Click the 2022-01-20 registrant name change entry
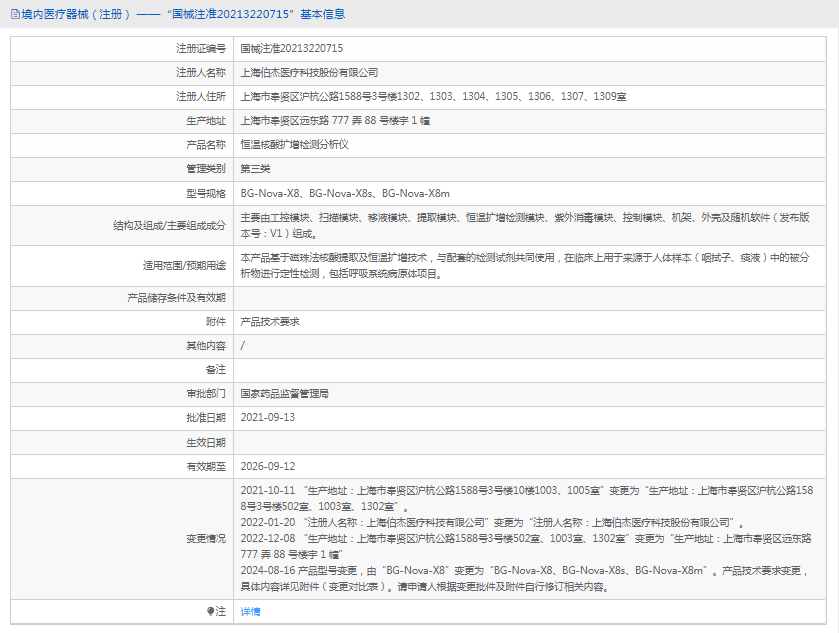 [492, 523]
